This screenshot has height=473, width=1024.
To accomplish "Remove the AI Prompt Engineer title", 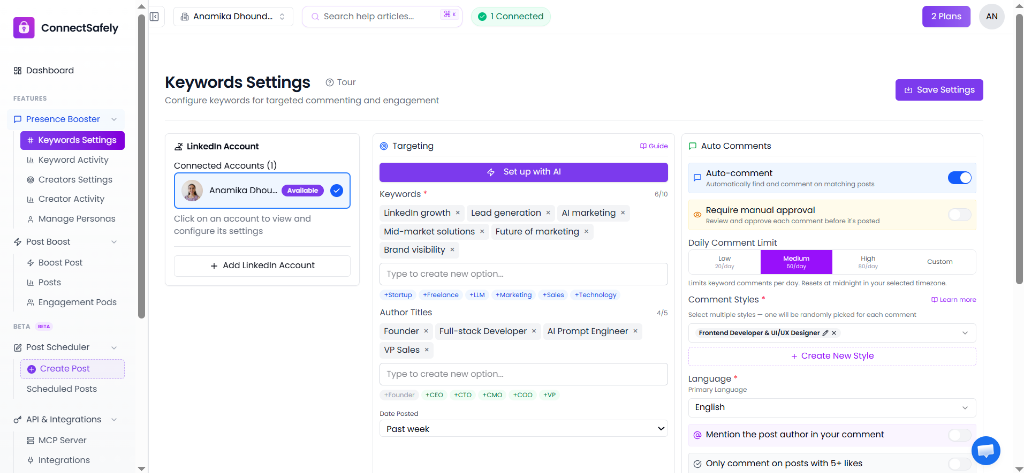I will click(635, 331).
